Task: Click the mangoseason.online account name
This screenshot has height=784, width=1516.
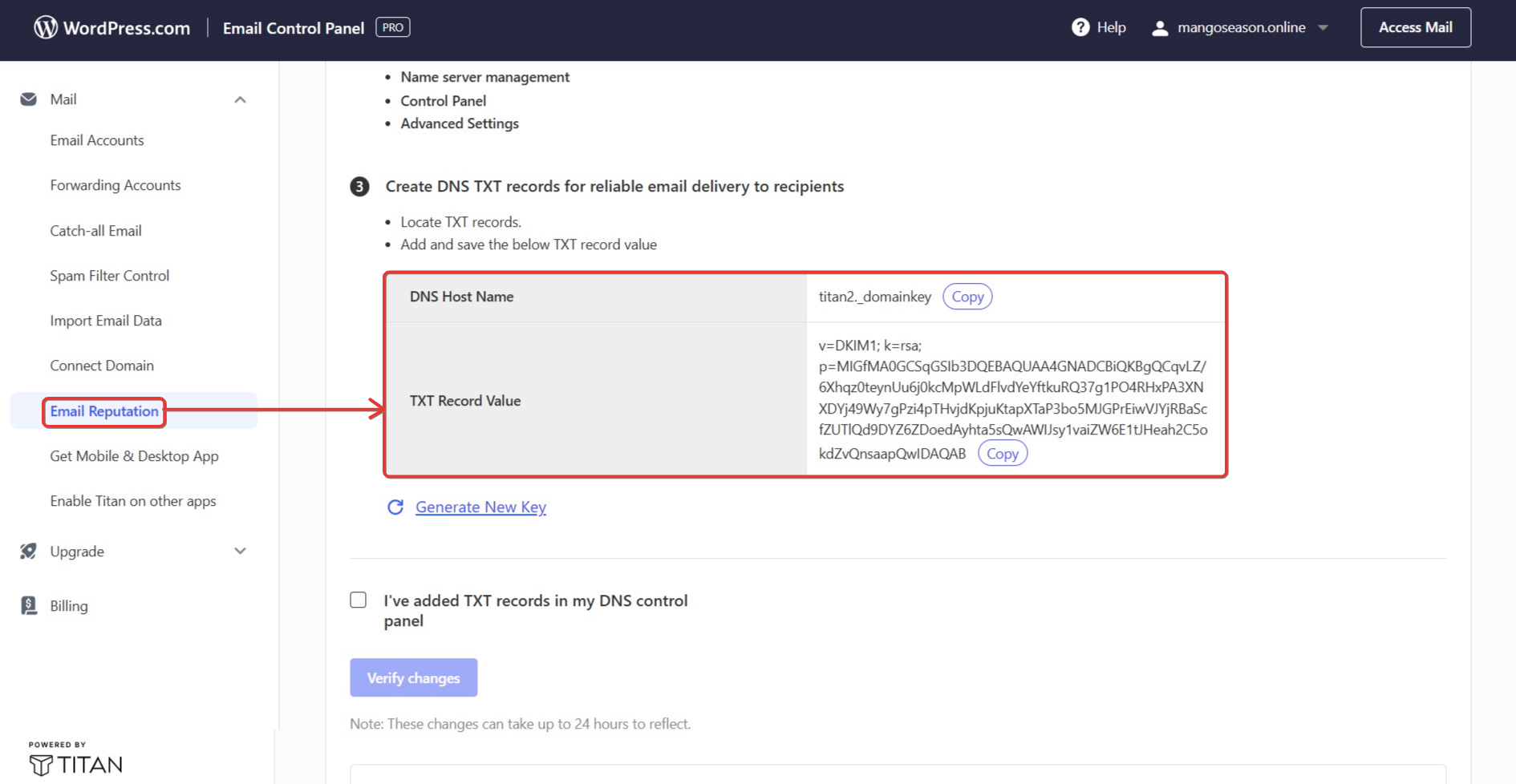Action: (1241, 27)
